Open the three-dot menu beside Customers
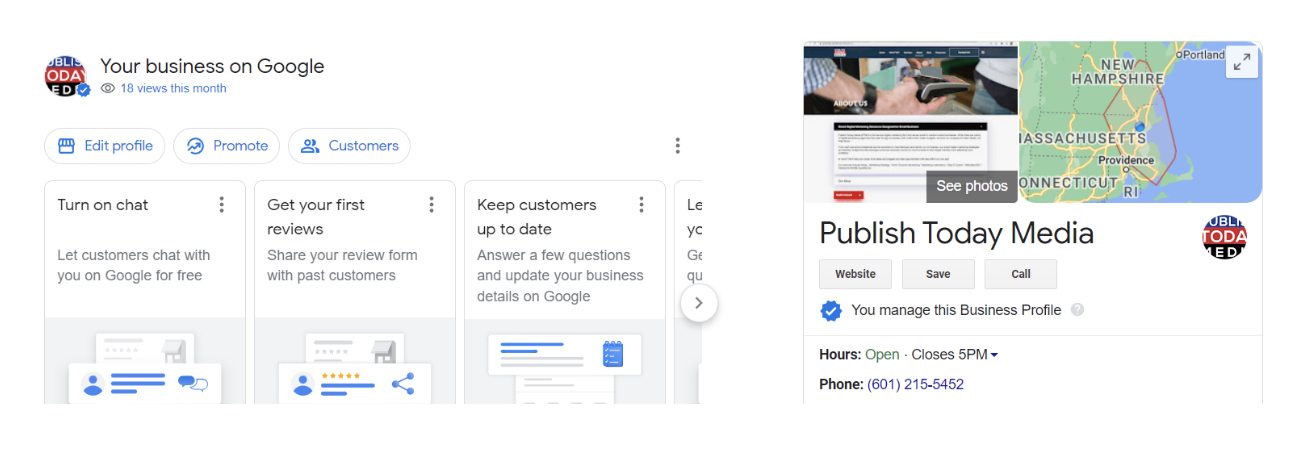Screen dimensions: 1290x458 pyautogui.click(x=677, y=146)
